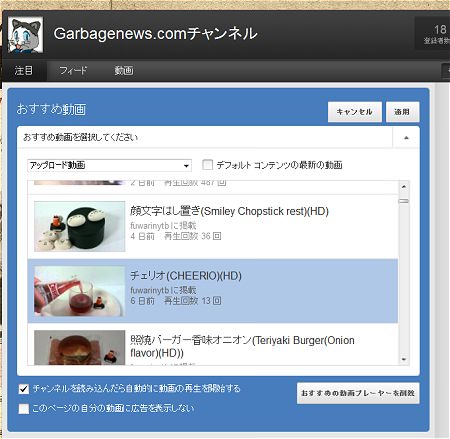Select the チェリオ(CHEERIO) video thumbnail
Screen dimensions: 450x439
pos(80,291)
